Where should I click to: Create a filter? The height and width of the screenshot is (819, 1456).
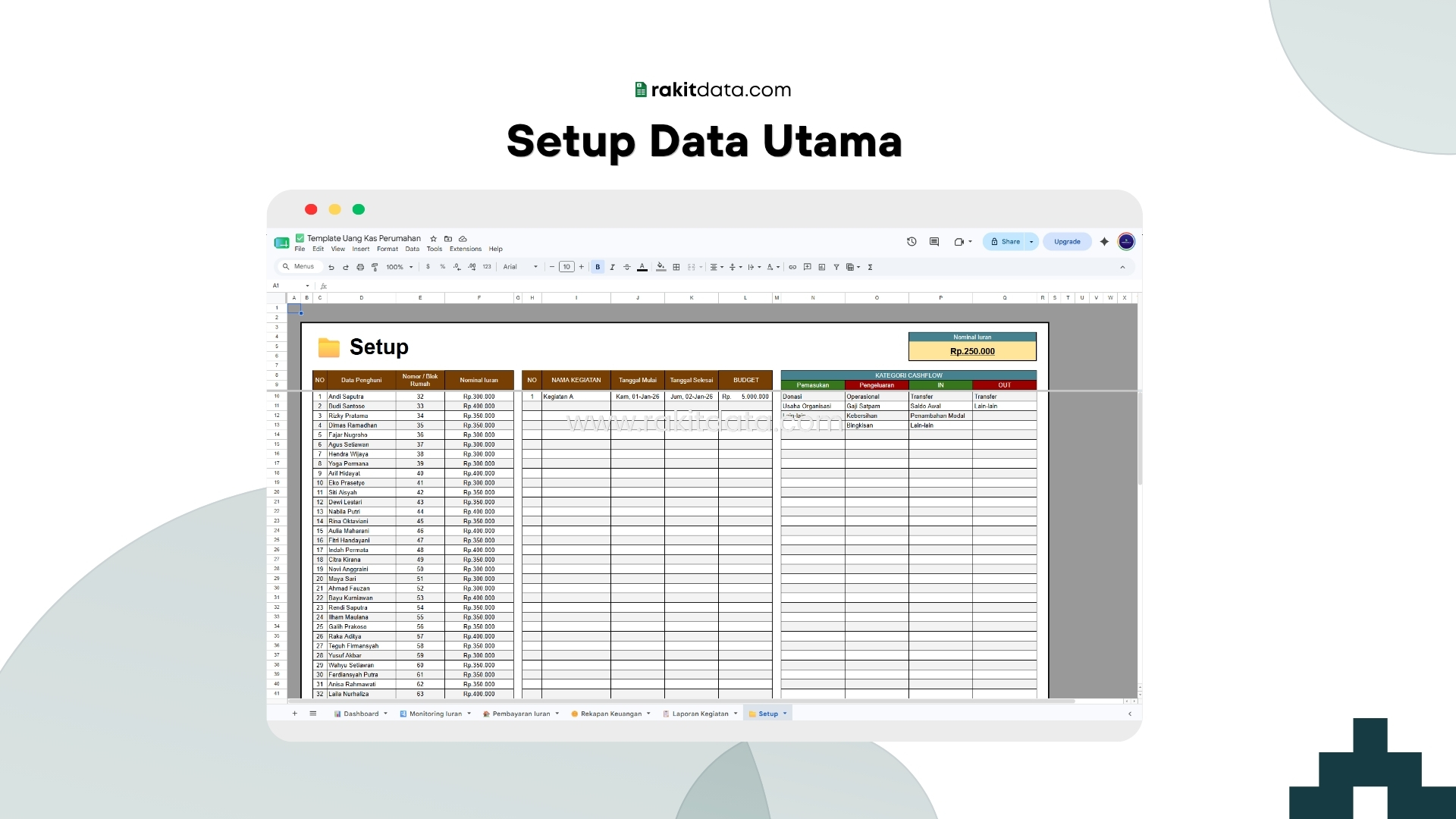coord(836,267)
